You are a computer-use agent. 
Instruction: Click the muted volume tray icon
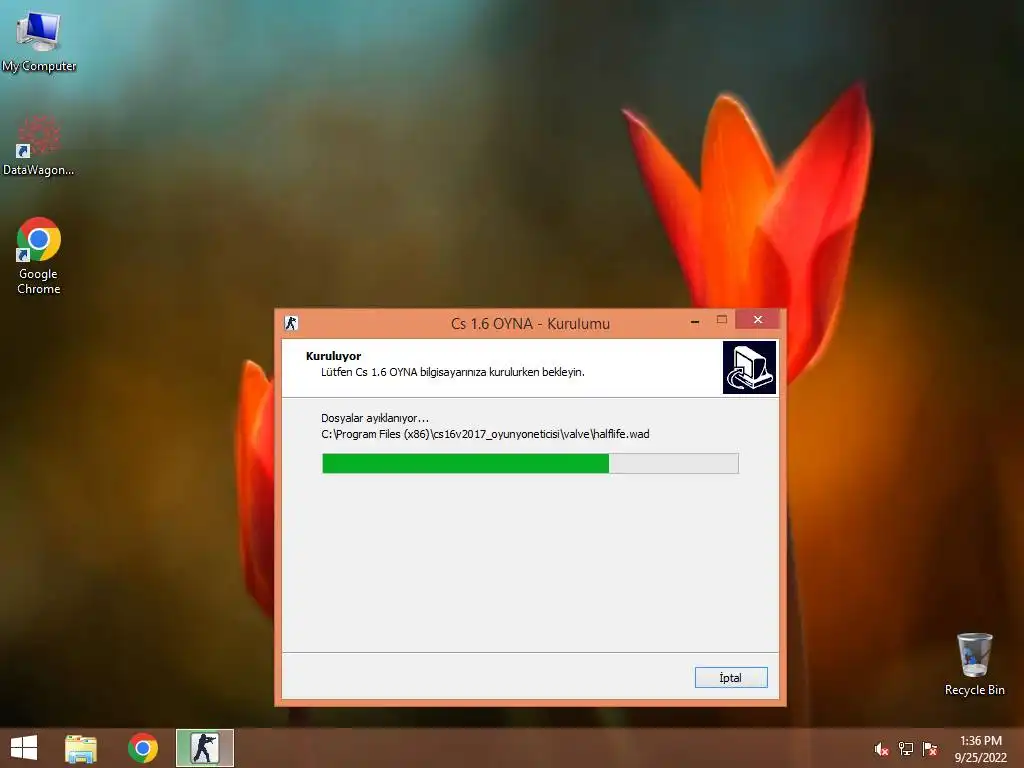(x=881, y=749)
